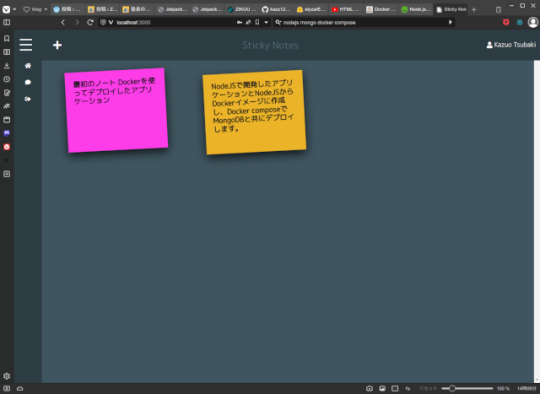540x394 pixels.
Task: Reset page zoom with リセット button
Action: tap(428, 388)
